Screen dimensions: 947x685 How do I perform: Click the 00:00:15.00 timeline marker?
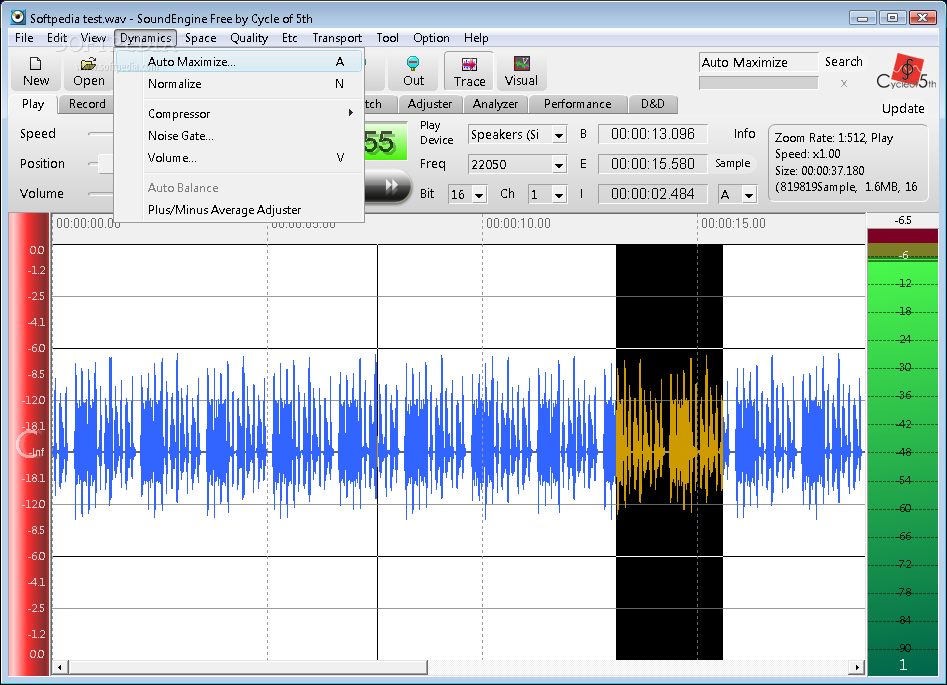[733, 224]
